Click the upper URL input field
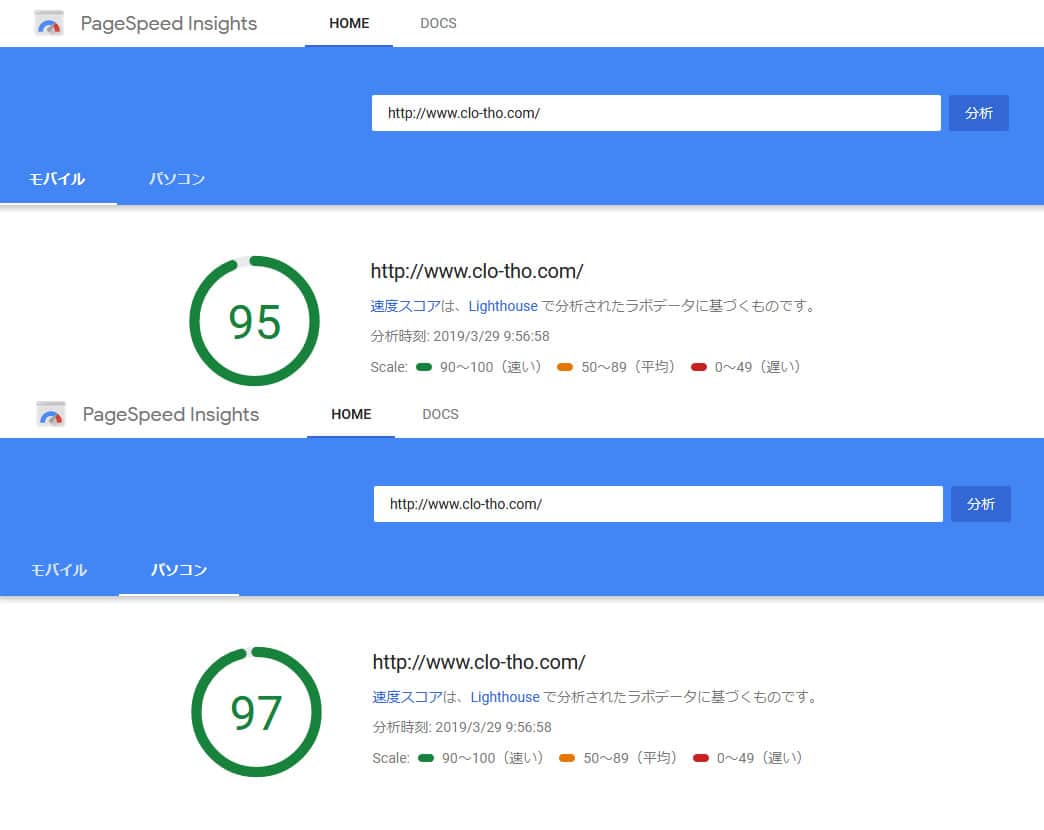The height and width of the screenshot is (830, 1044). [656, 113]
